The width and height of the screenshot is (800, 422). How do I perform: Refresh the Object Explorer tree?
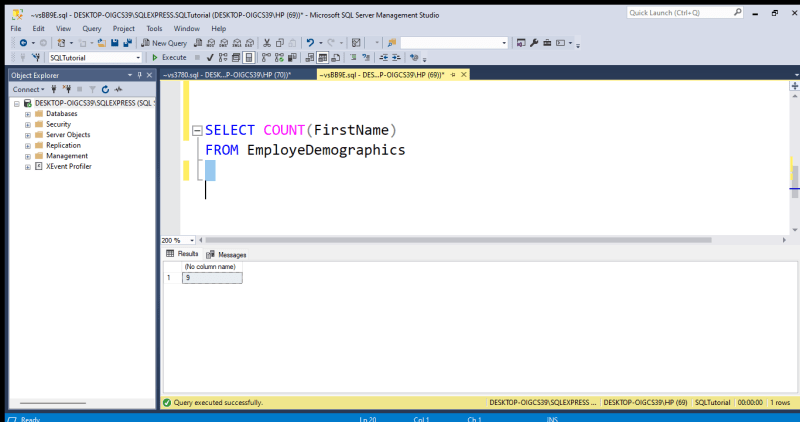point(105,89)
